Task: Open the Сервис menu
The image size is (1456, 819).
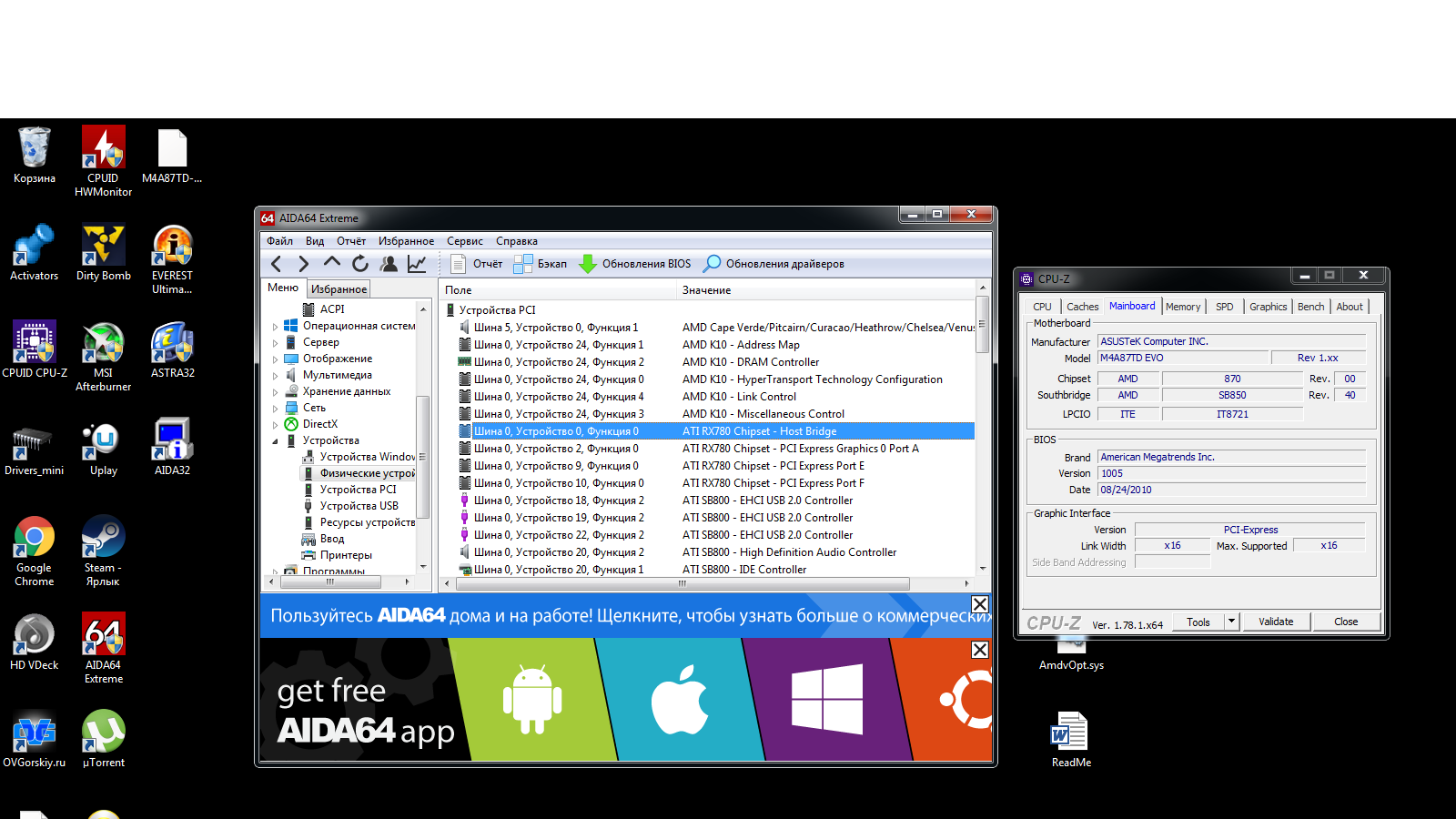Action: [465, 241]
